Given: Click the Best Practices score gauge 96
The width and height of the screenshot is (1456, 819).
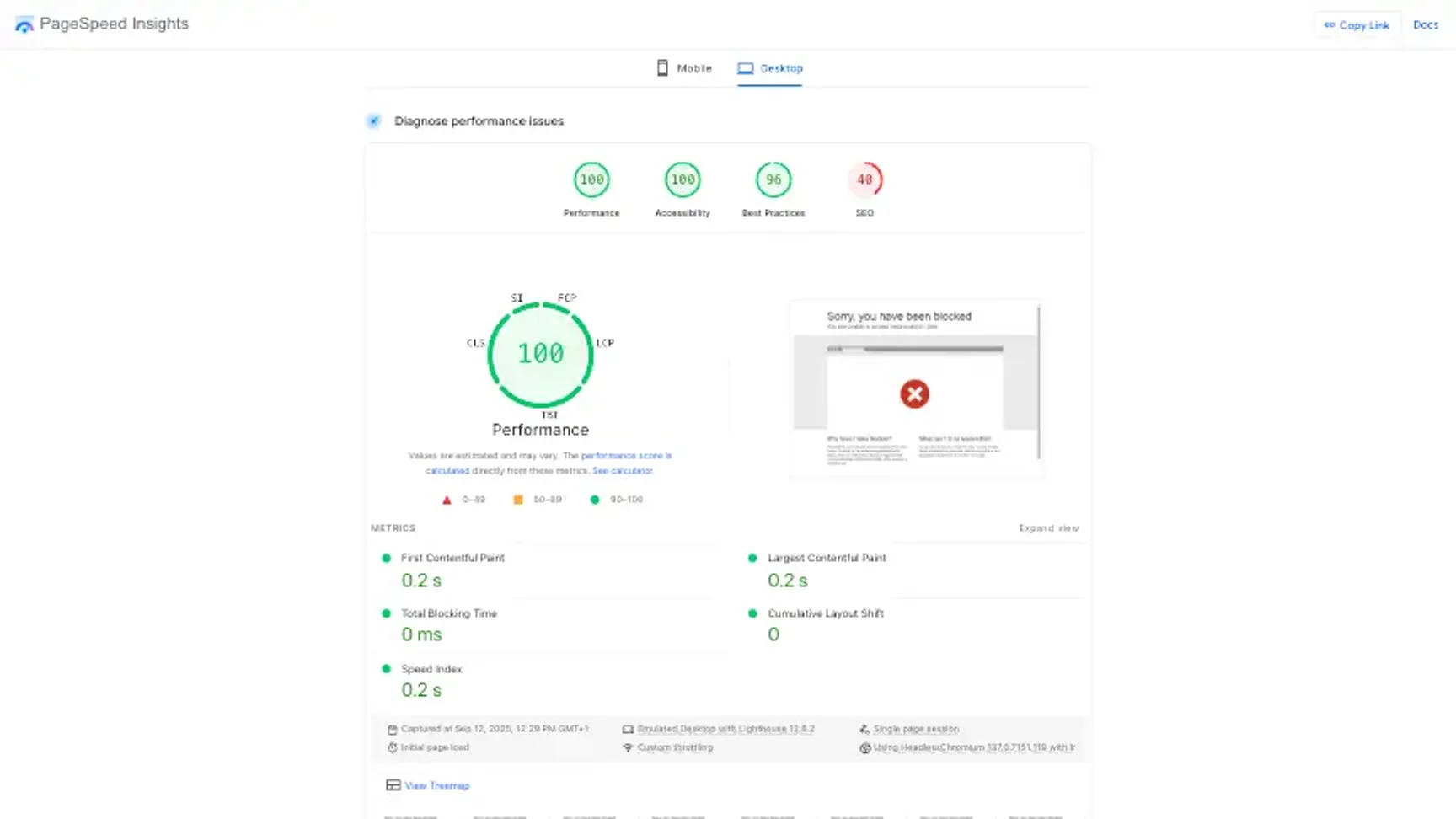Looking at the screenshot, I should click(773, 179).
